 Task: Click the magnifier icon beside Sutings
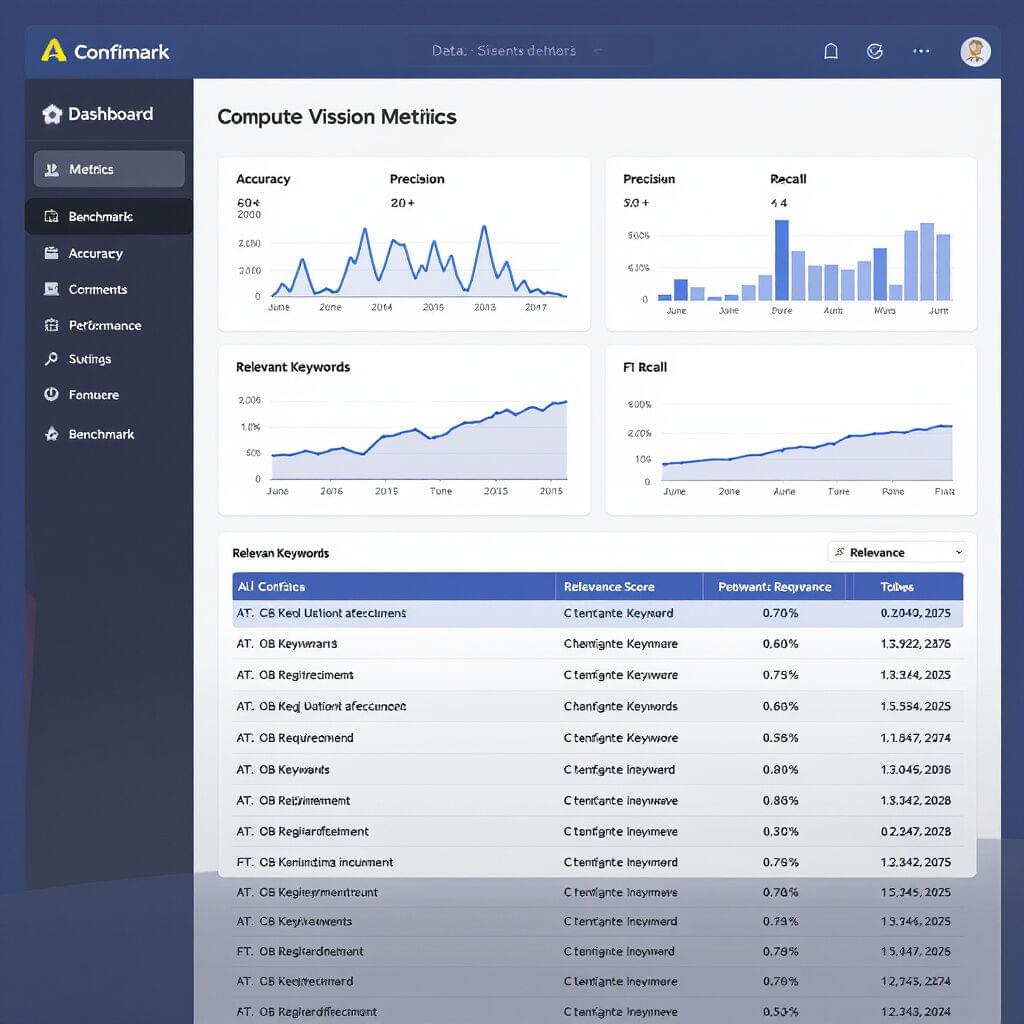coord(52,359)
